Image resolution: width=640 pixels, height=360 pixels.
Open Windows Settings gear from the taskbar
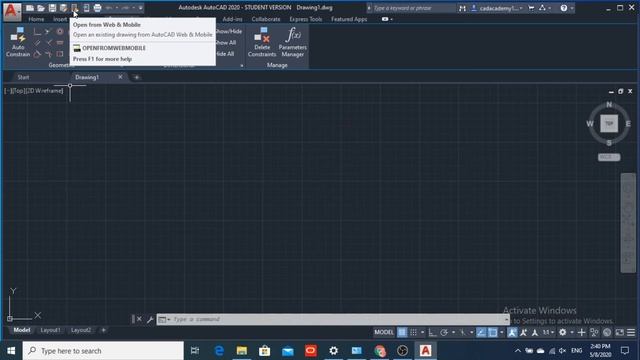[x=333, y=351]
